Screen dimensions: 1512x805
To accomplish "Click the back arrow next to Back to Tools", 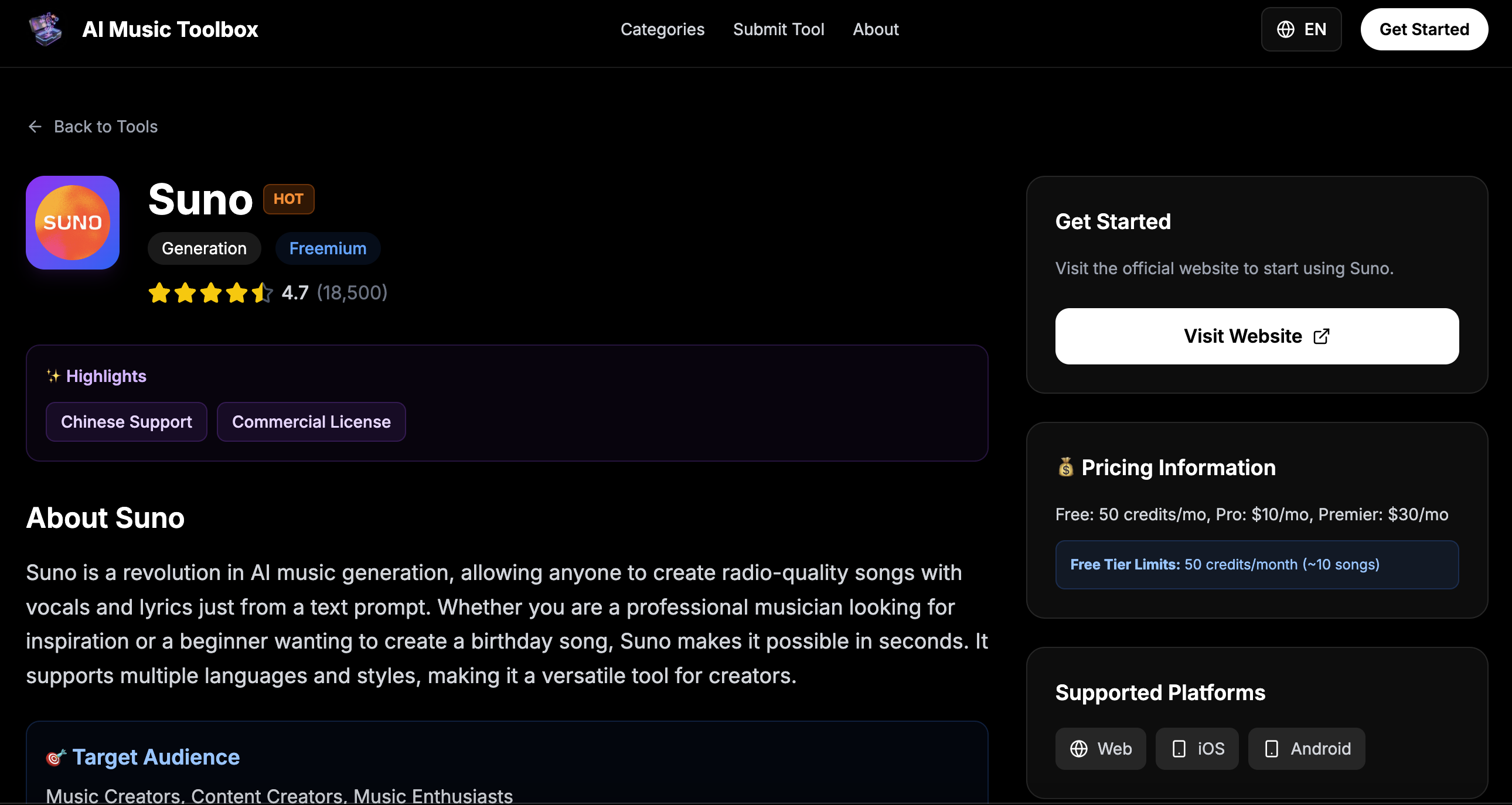I will click(35, 127).
